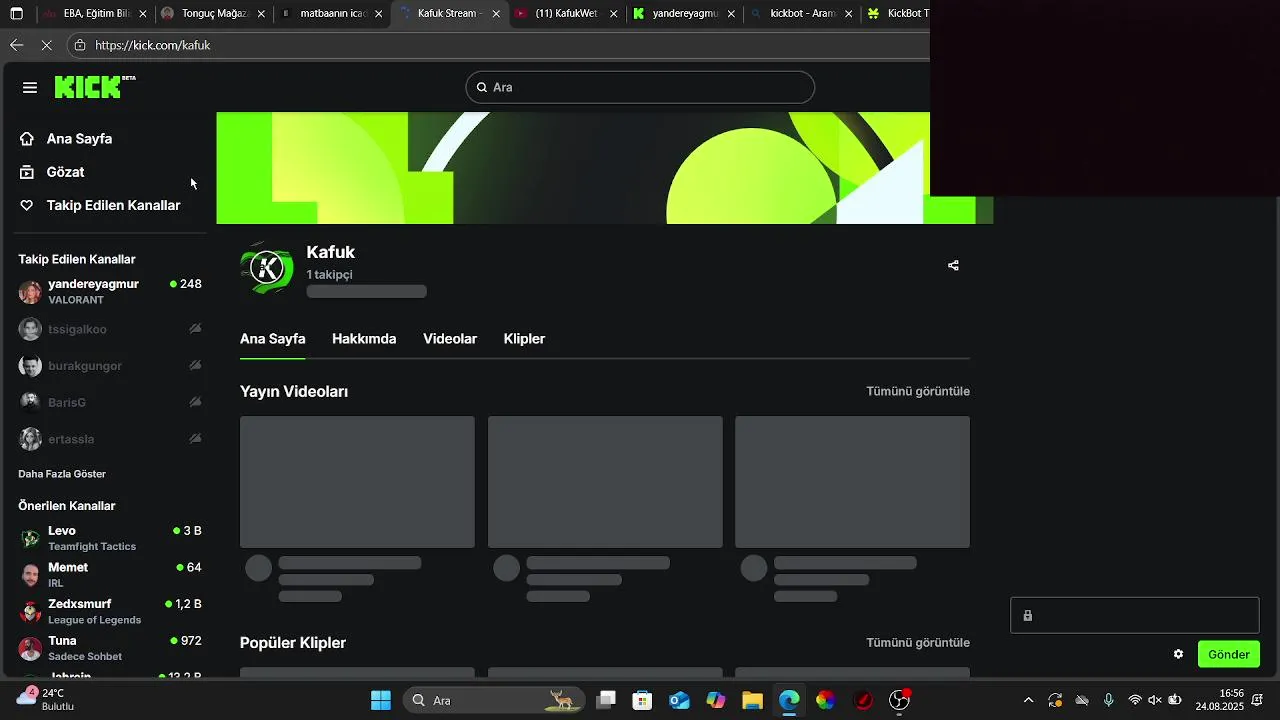
Task: Open the notification center bell
Action: click(x=1257, y=700)
